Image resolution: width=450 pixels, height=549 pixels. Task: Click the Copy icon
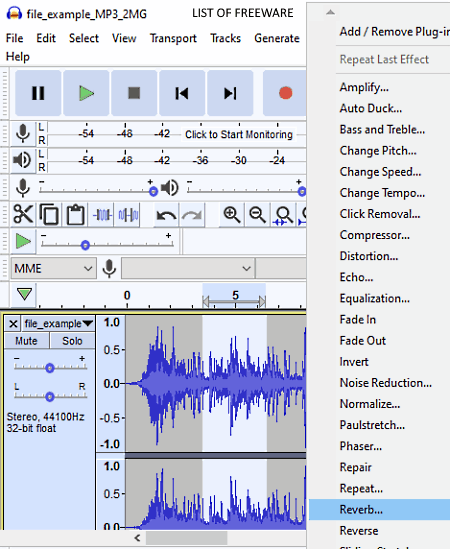[49, 214]
